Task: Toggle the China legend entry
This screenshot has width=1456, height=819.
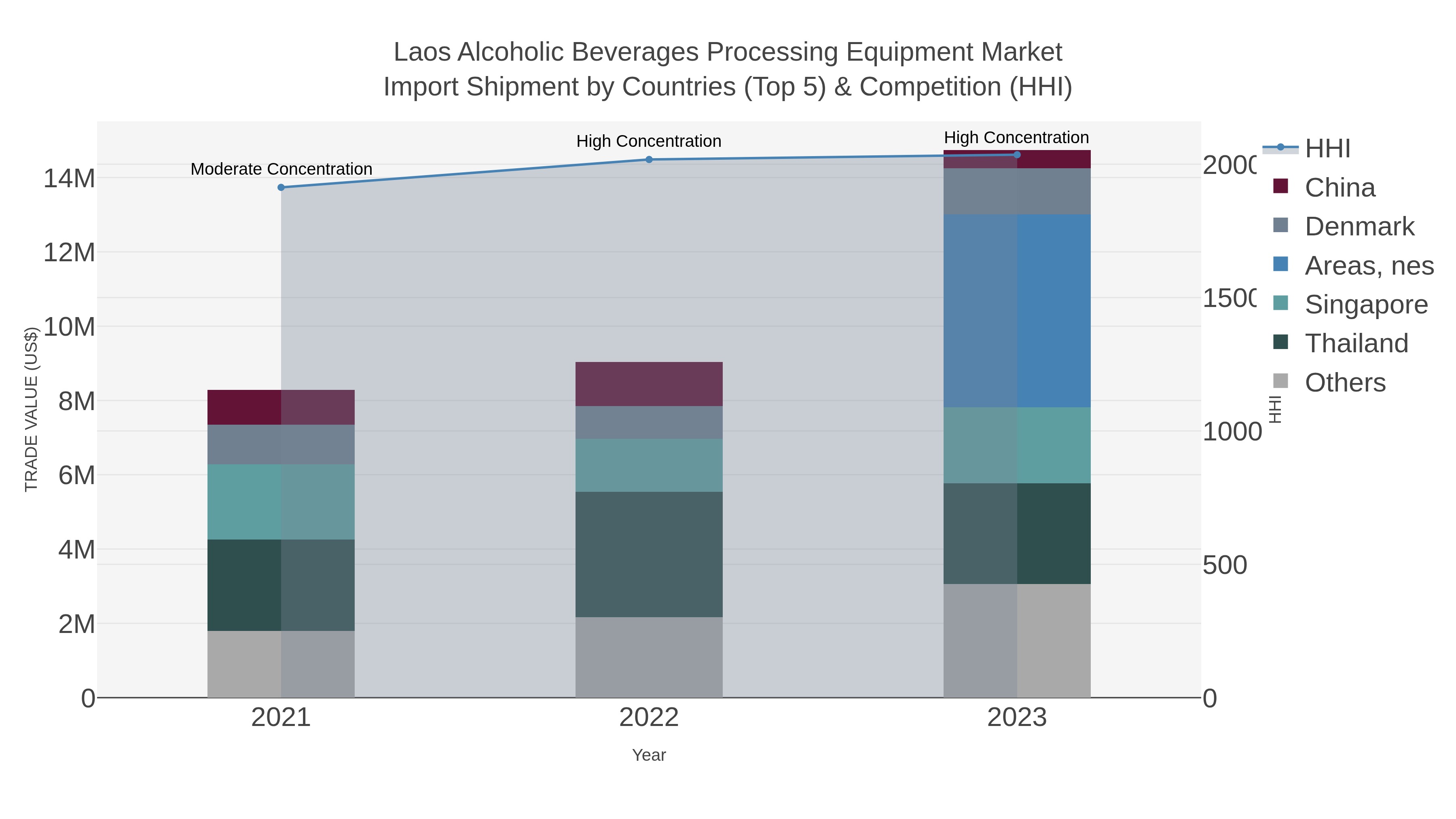Action: click(x=1323, y=187)
